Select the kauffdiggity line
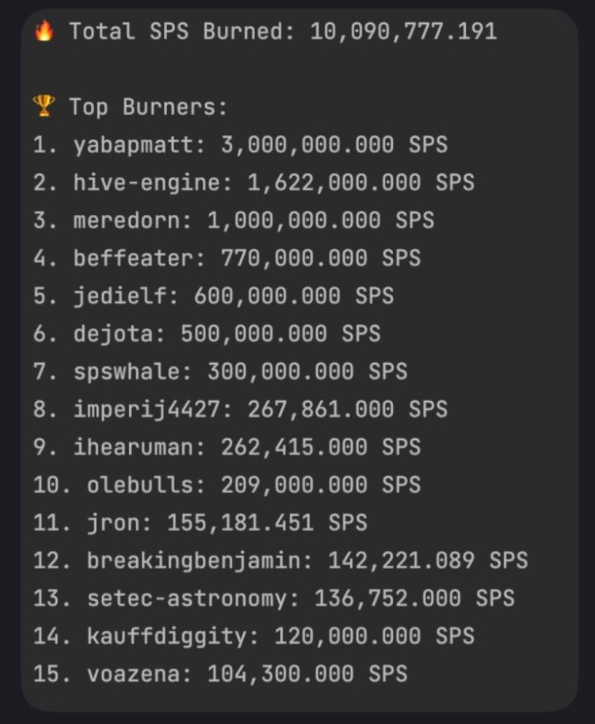The width and height of the screenshot is (595, 724). pyautogui.click(x=254, y=637)
